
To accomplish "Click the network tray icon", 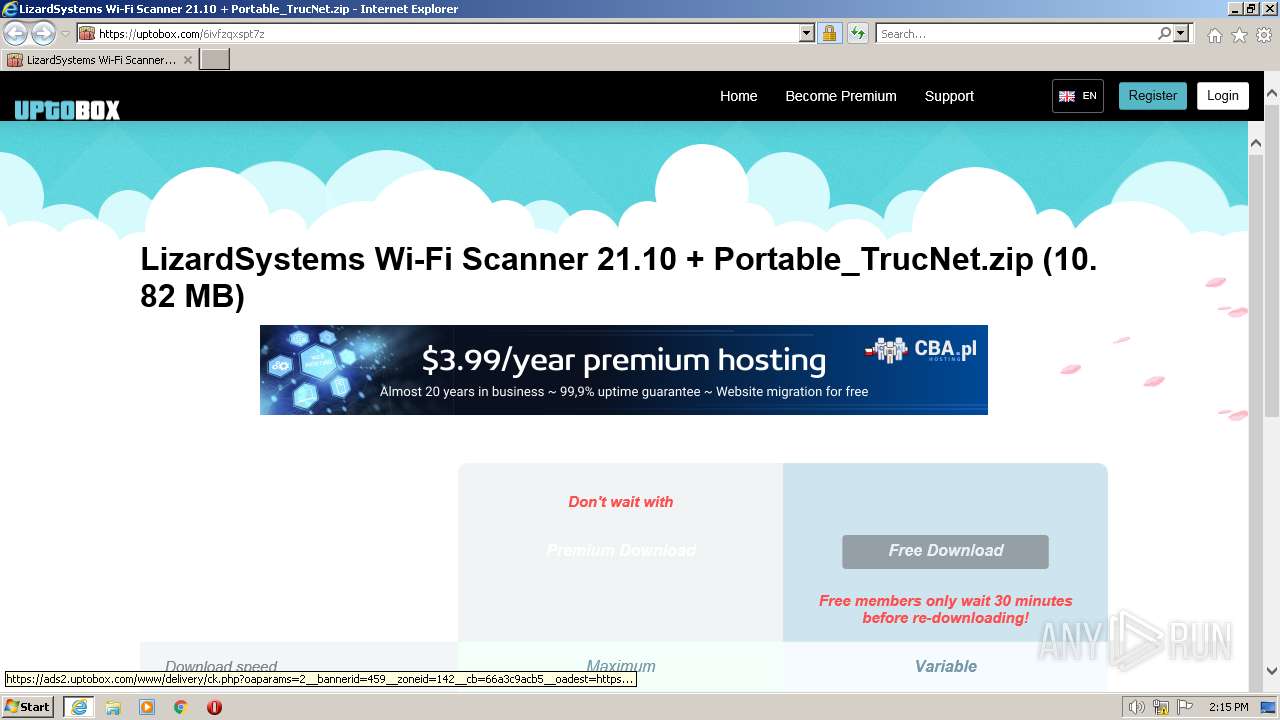I will tap(1161, 707).
